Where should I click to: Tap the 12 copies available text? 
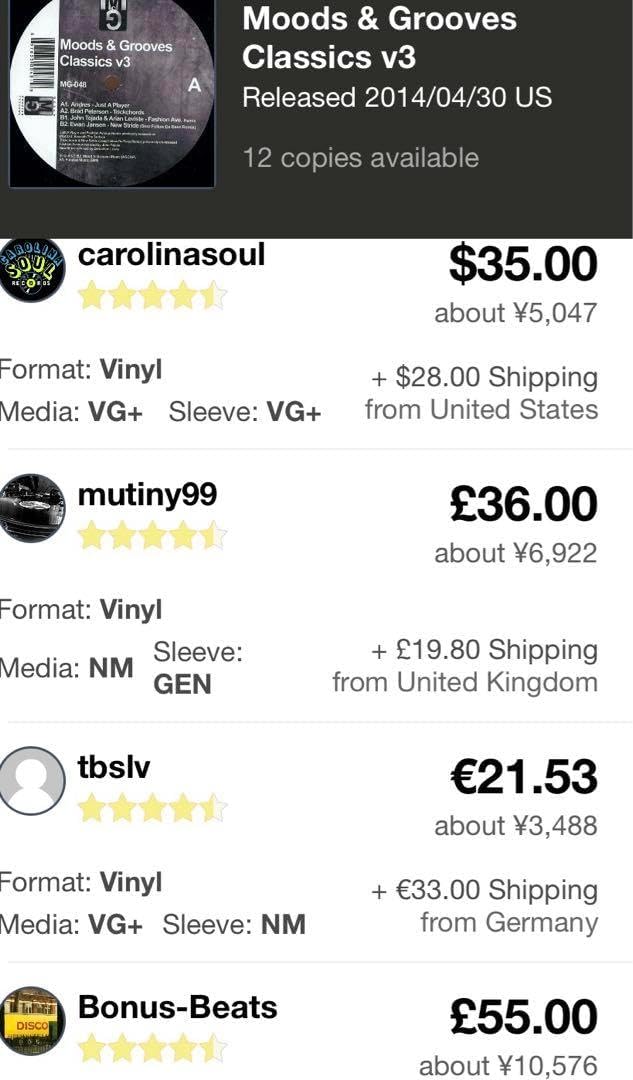360,158
